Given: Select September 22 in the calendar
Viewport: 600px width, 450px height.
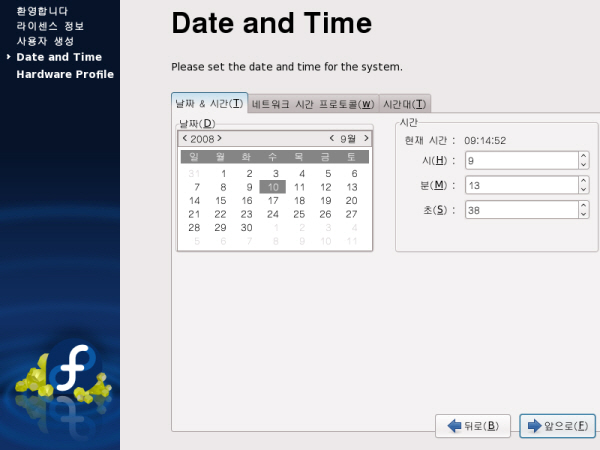Looking at the screenshot, I should click(x=220, y=214).
